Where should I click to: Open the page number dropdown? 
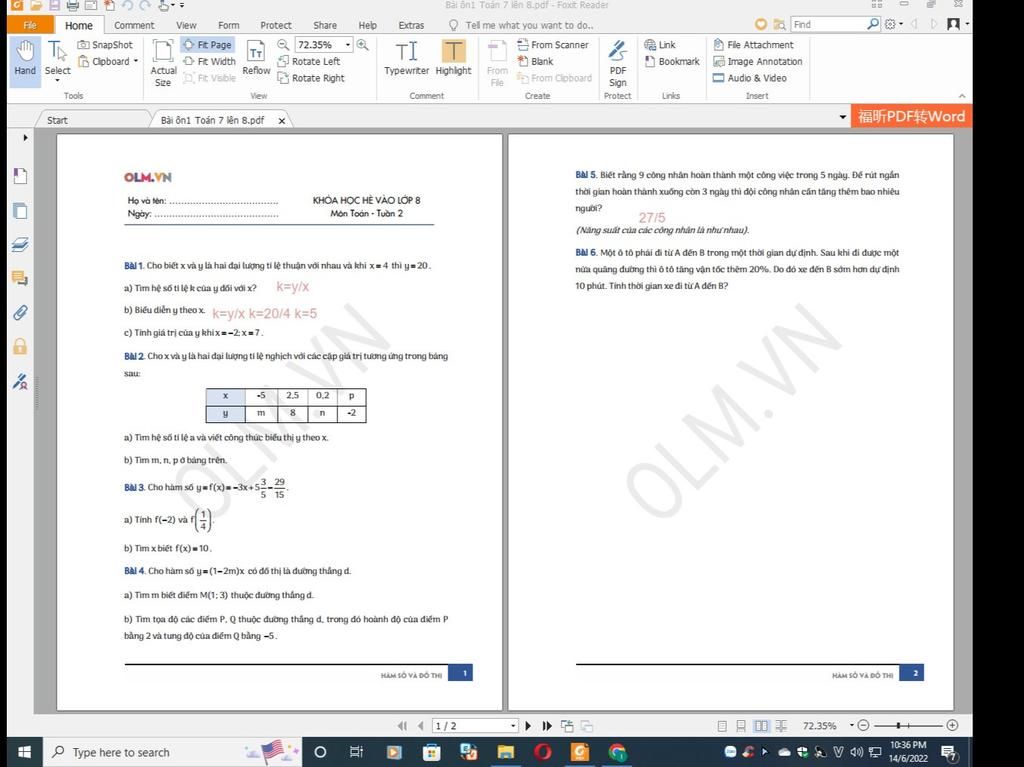[513, 726]
